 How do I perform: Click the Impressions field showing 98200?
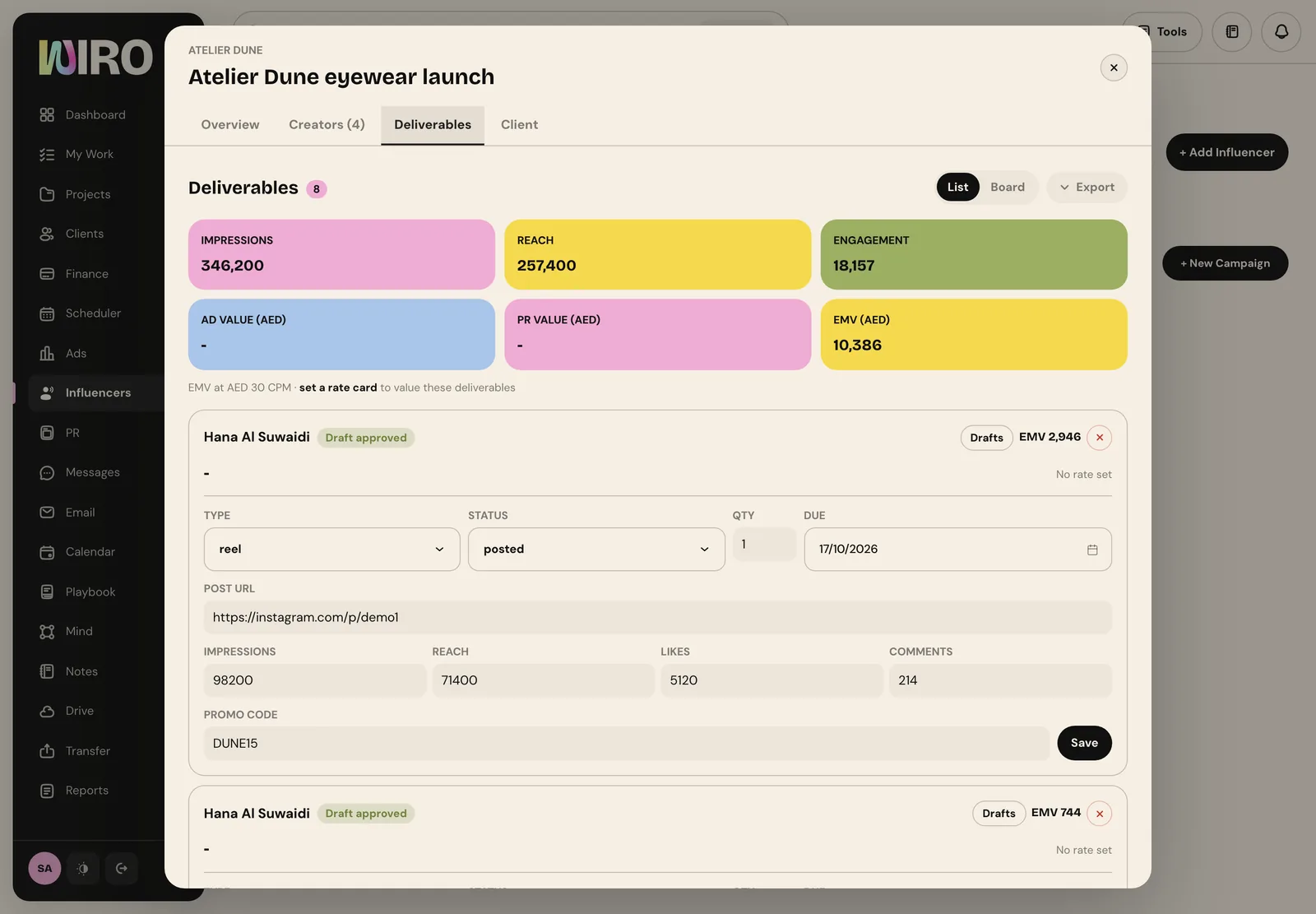[x=314, y=680]
